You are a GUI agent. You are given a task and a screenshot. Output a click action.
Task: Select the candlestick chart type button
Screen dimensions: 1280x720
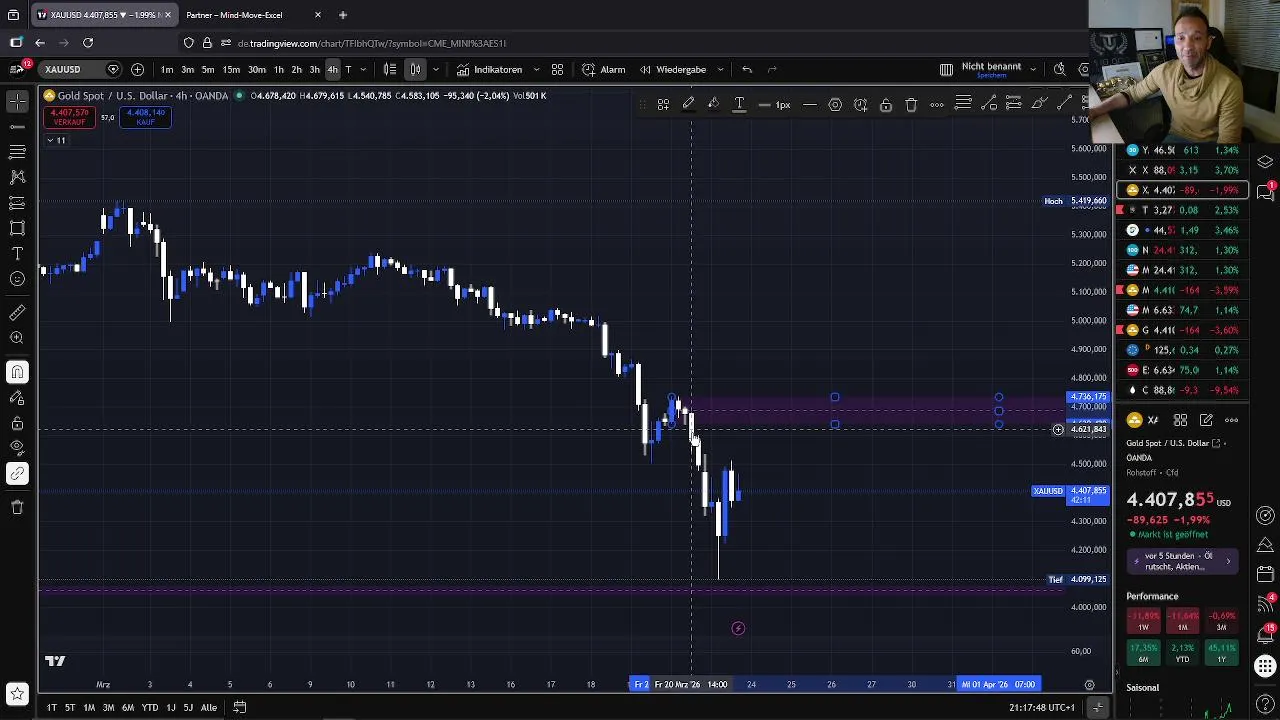415,69
